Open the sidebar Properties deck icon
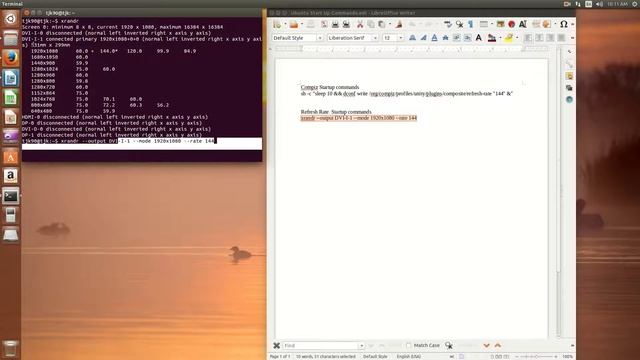Image resolution: width=640 pixels, height=360 pixels. (569, 64)
